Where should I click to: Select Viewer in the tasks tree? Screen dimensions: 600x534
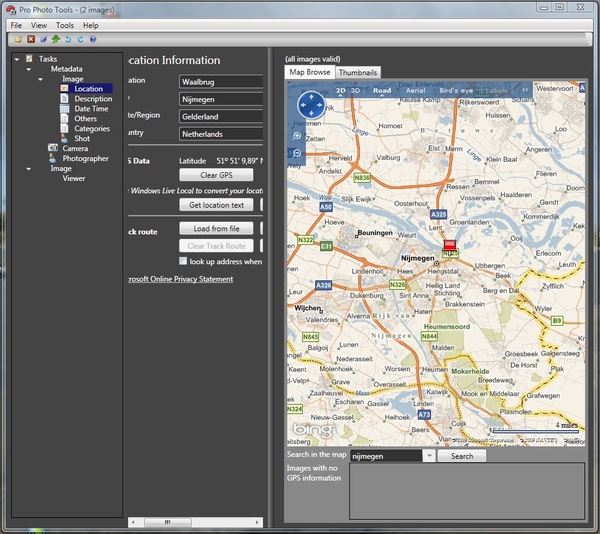(74, 178)
